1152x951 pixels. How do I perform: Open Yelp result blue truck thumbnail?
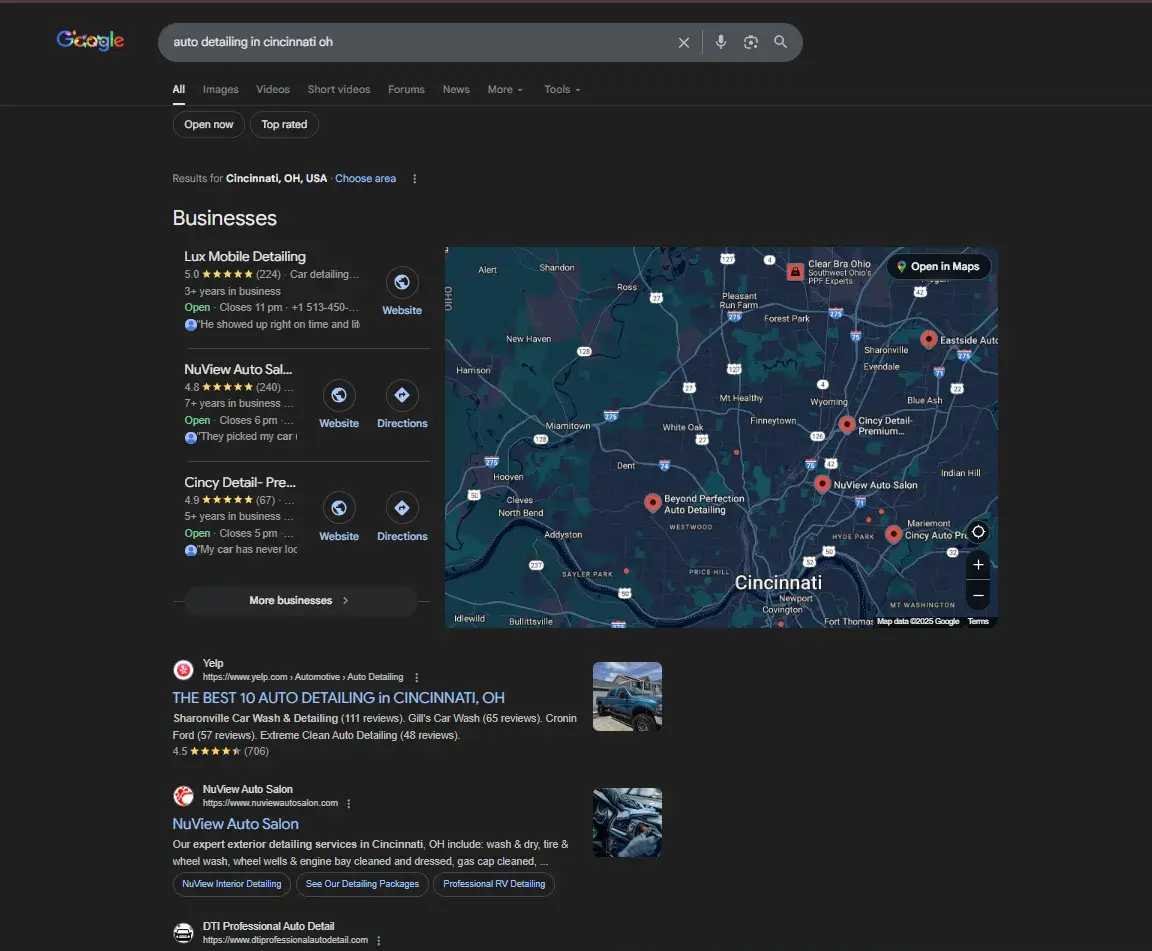pyautogui.click(x=627, y=696)
